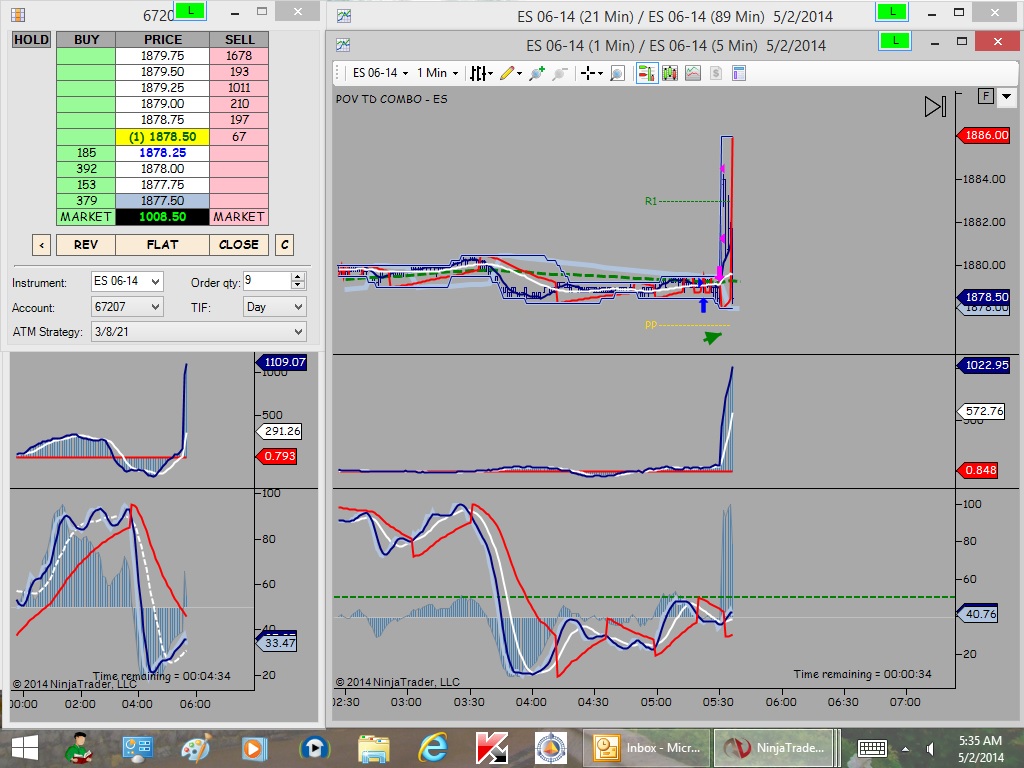Switch to NinjaTrader taskbar item
This screenshot has height=768, width=1024.
[x=773, y=748]
